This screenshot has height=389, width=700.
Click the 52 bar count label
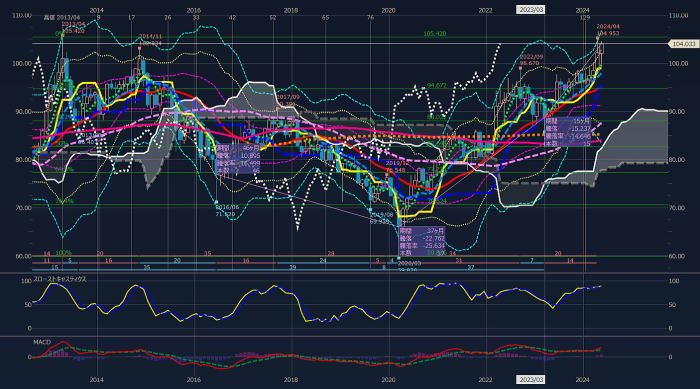(x=273, y=18)
